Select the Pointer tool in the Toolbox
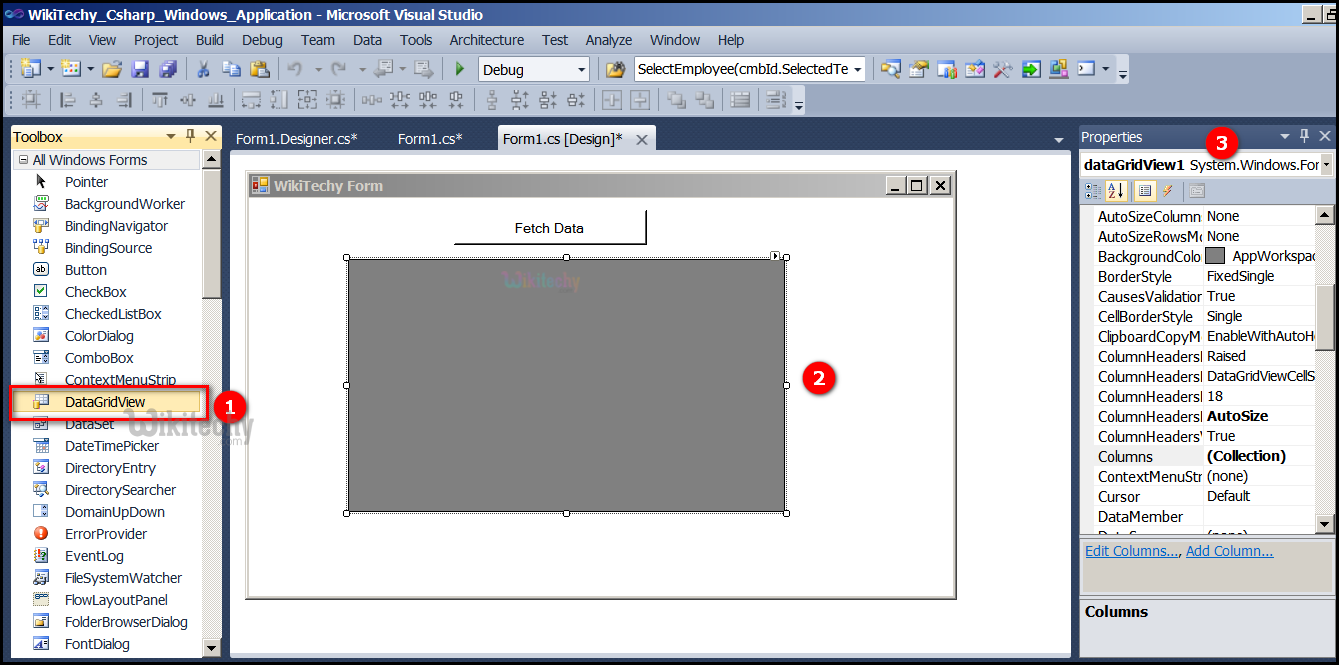This screenshot has height=665, width=1339. pyautogui.click(x=86, y=181)
